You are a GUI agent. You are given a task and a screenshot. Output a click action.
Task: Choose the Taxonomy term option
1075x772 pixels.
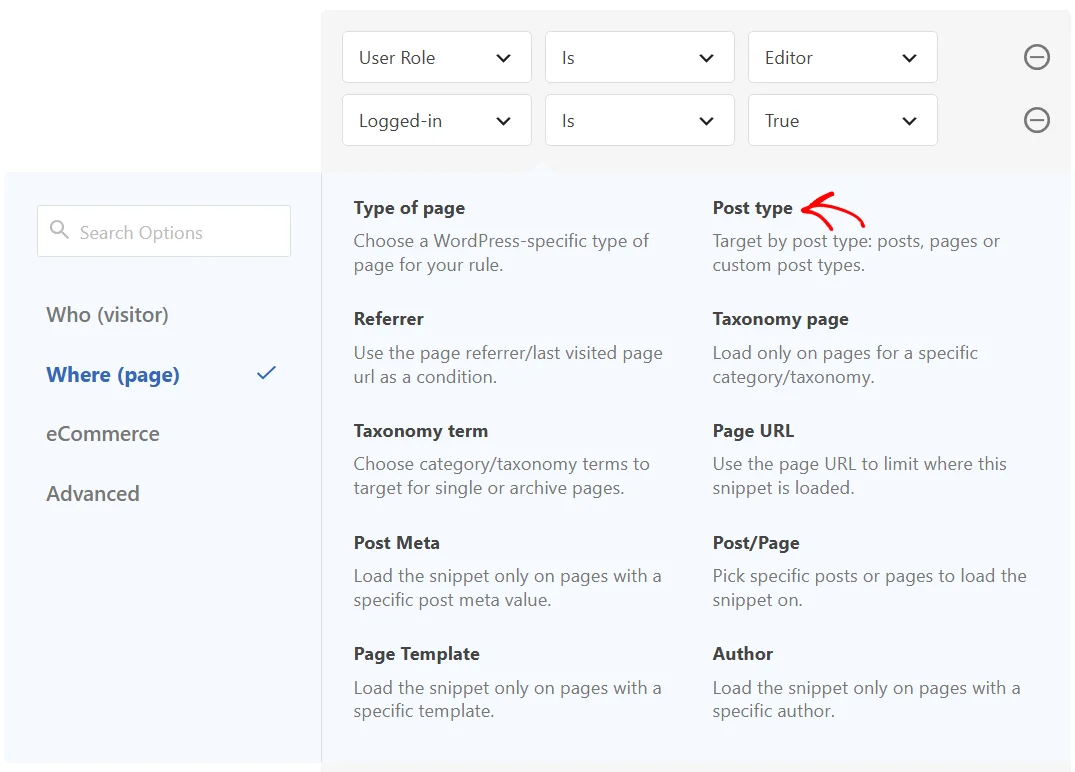tap(421, 431)
